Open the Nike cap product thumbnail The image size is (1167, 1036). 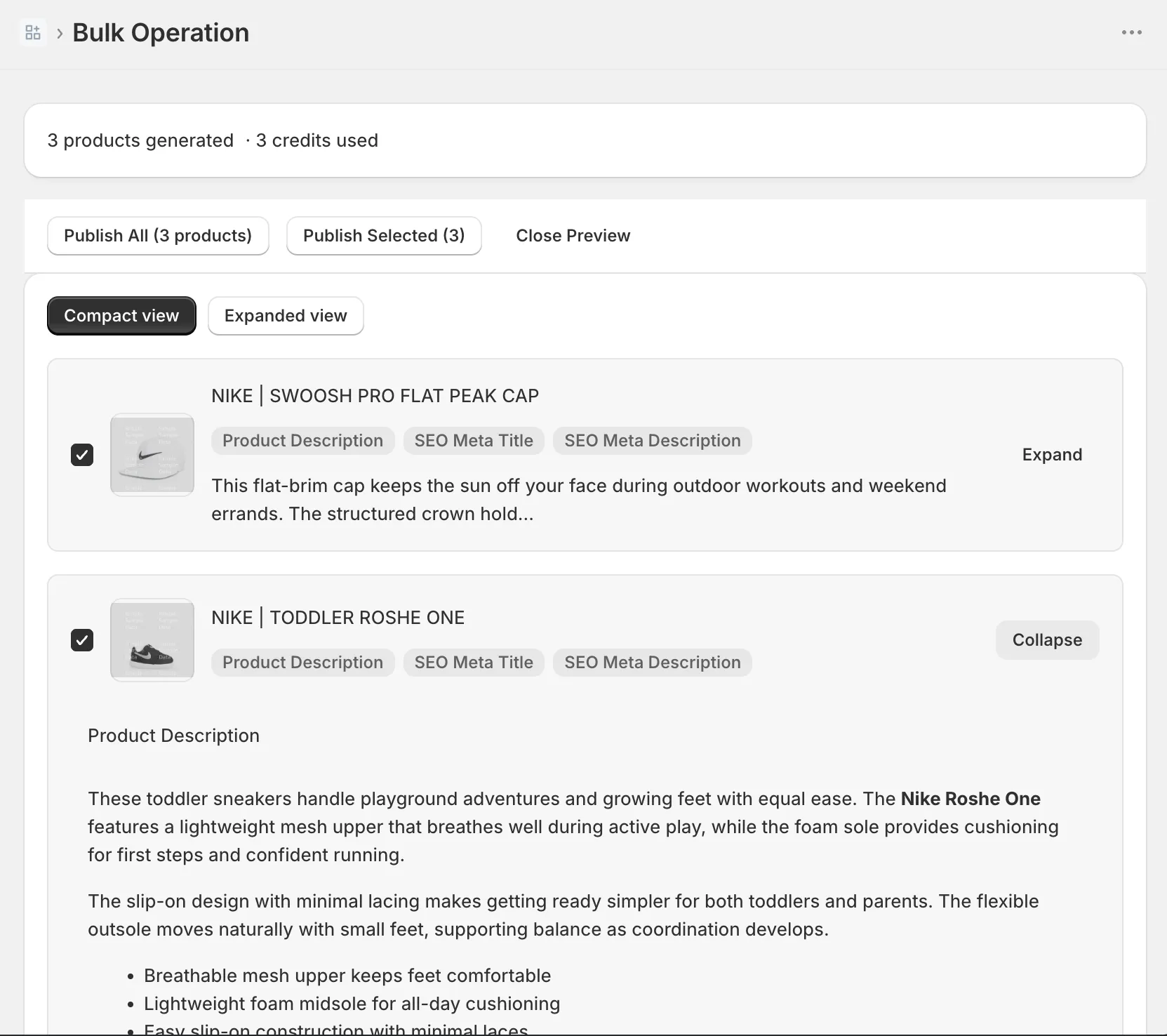tap(152, 455)
